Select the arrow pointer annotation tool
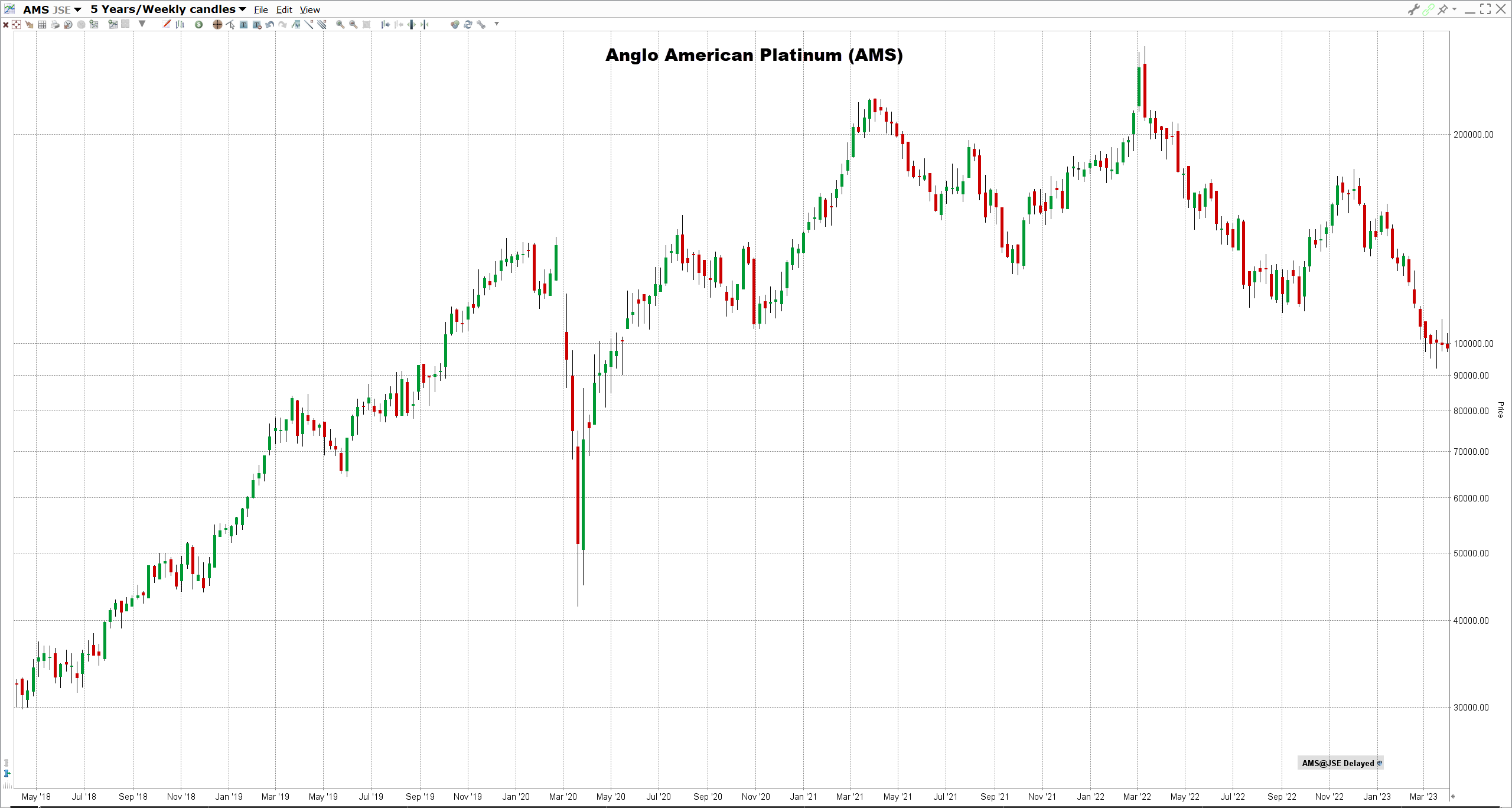This screenshot has height=808, width=1512. (230, 25)
